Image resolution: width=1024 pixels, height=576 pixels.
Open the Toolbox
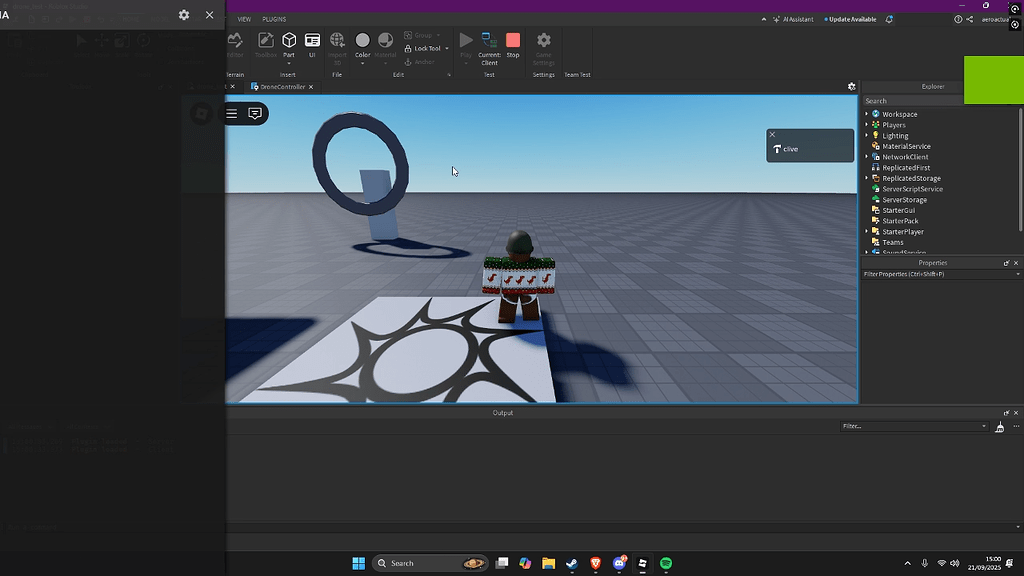(265, 43)
